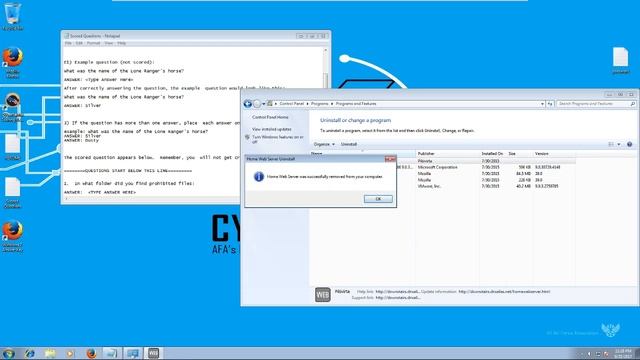Select the lower Firefox desktop shortcut
The image size is (640, 360).
point(12,236)
